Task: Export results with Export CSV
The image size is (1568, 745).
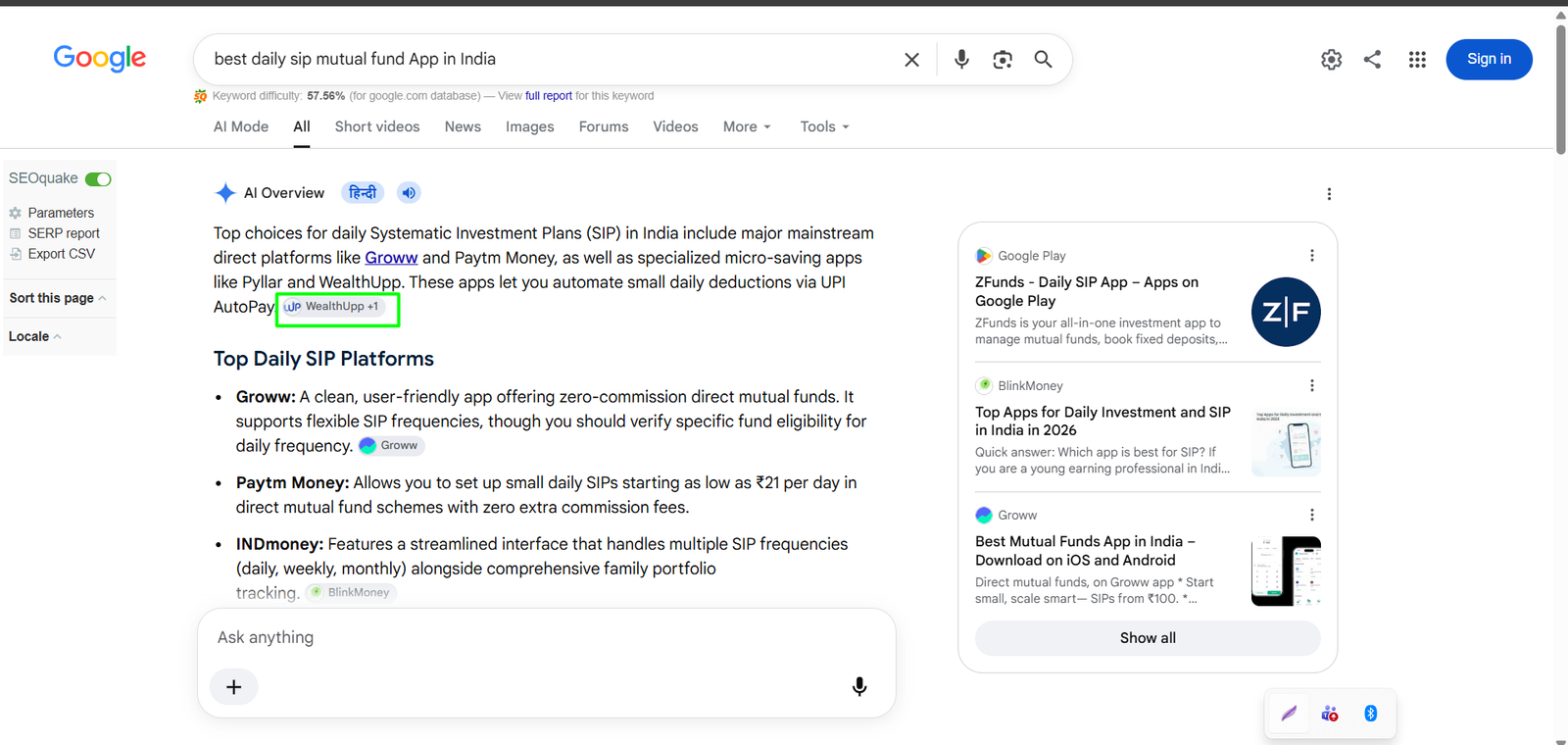Action: (x=62, y=254)
